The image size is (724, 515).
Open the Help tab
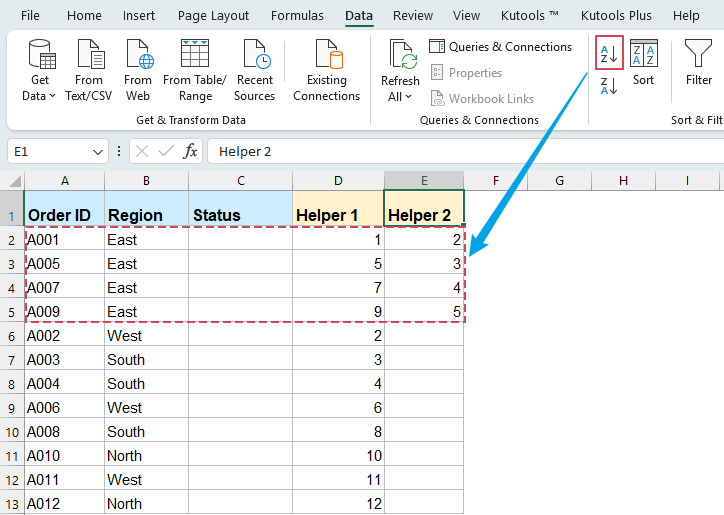686,16
